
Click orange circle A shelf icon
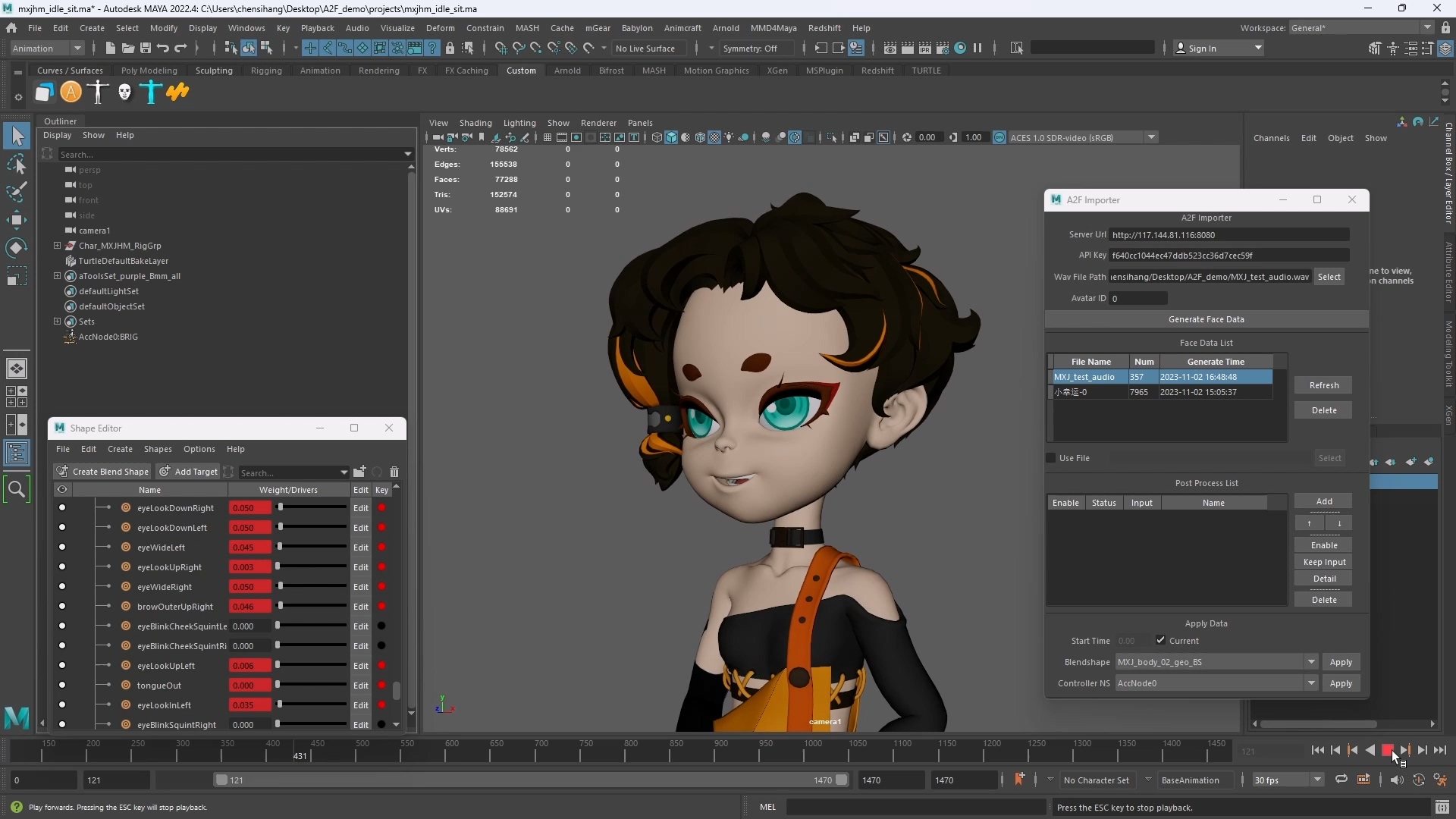coord(71,93)
